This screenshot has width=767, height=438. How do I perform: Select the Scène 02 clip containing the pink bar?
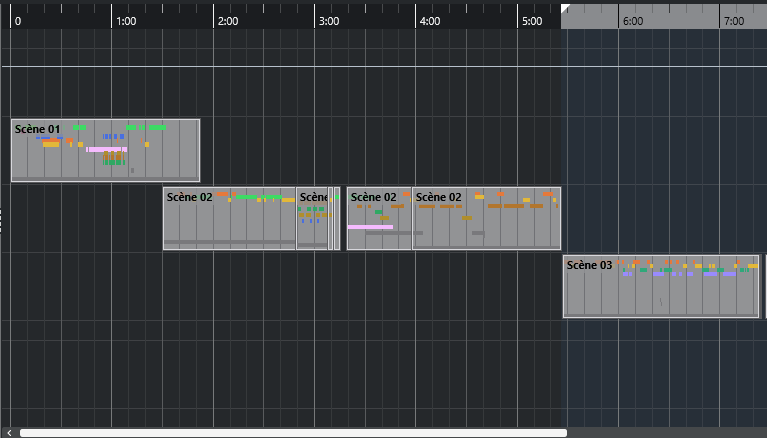pos(380,218)
